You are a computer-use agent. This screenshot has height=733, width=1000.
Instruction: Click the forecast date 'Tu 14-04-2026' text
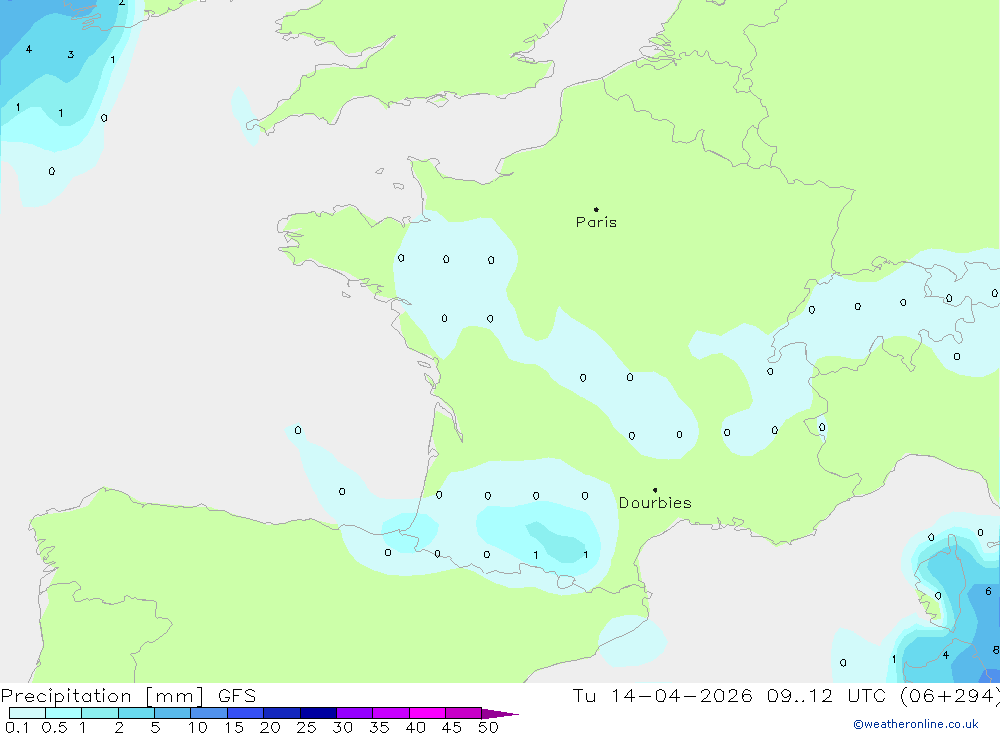click(x=662, y=695)
